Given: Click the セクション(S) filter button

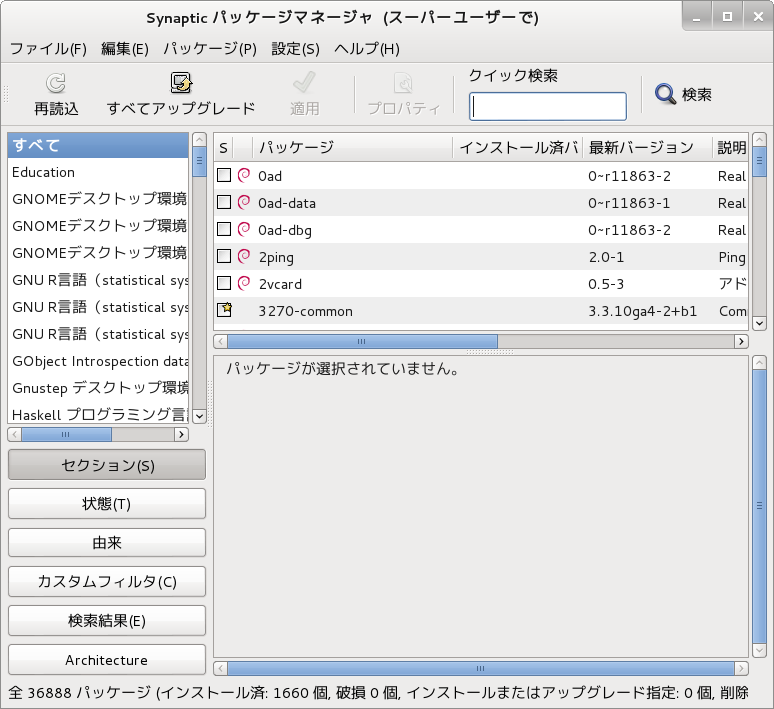Looking at the screenshot, I should point(107,465).
